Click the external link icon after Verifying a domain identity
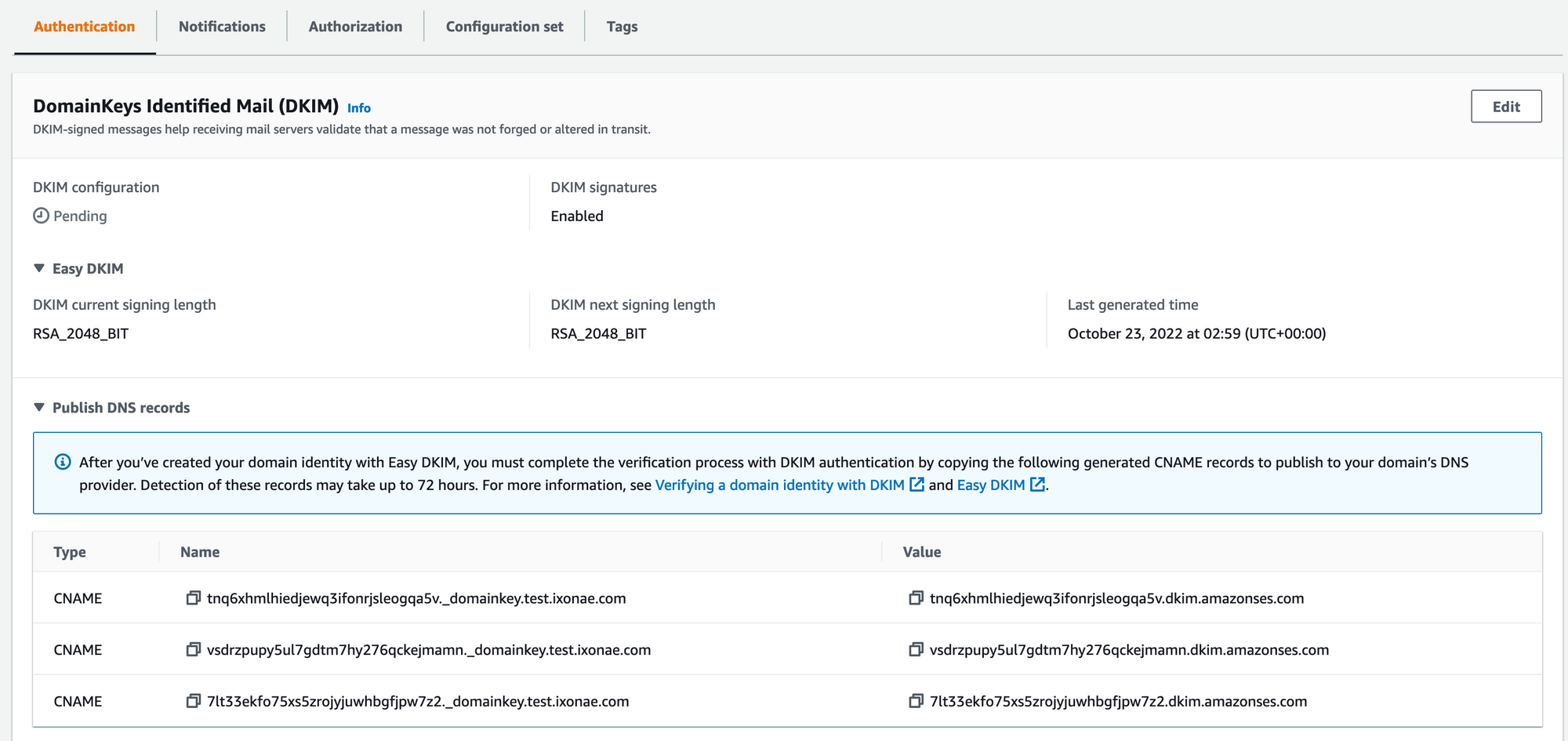Screen dimensions: 1568x741 tap(916, 485)
